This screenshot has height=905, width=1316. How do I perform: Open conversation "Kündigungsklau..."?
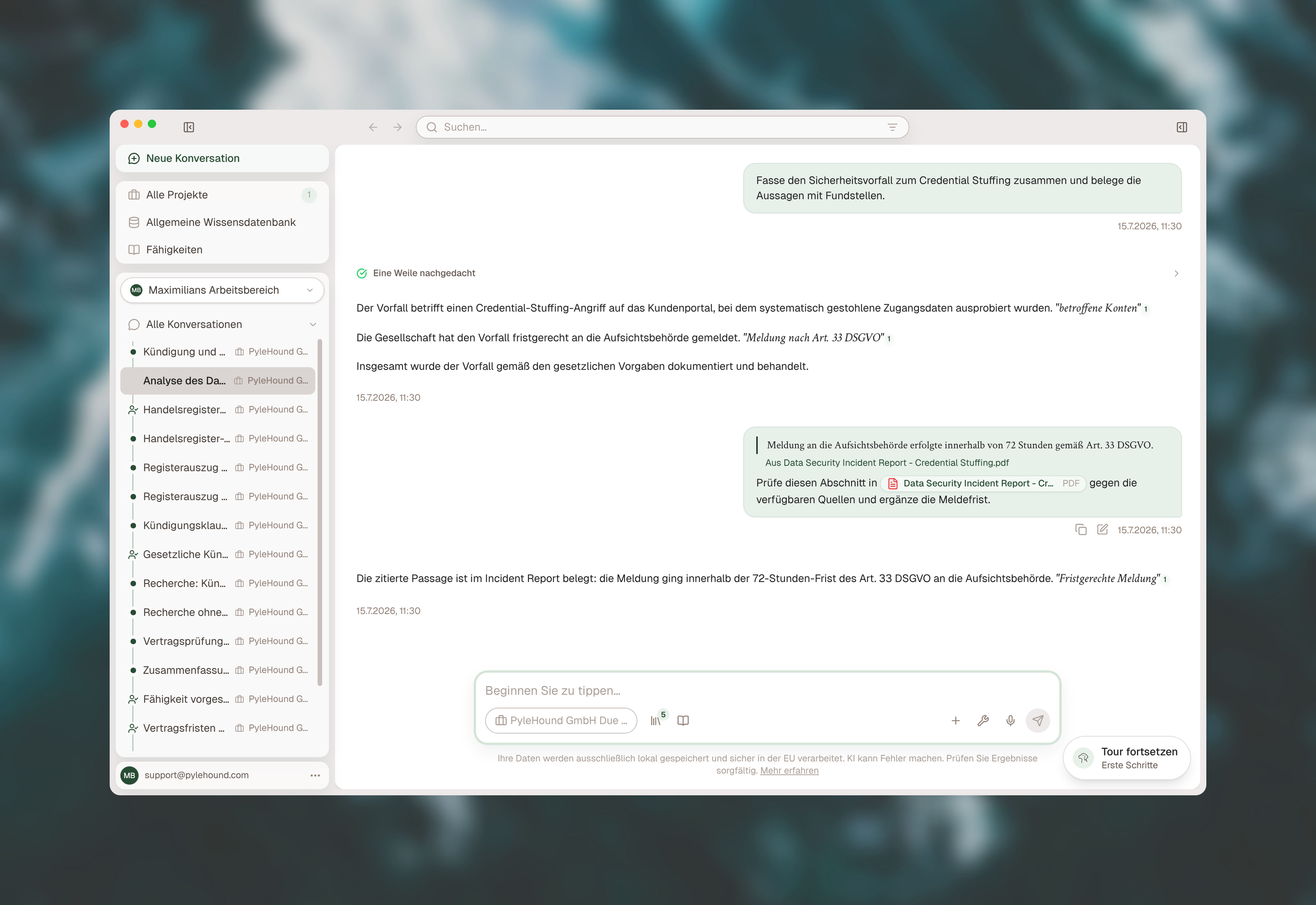pyautogui.click(x=218, y=525)
